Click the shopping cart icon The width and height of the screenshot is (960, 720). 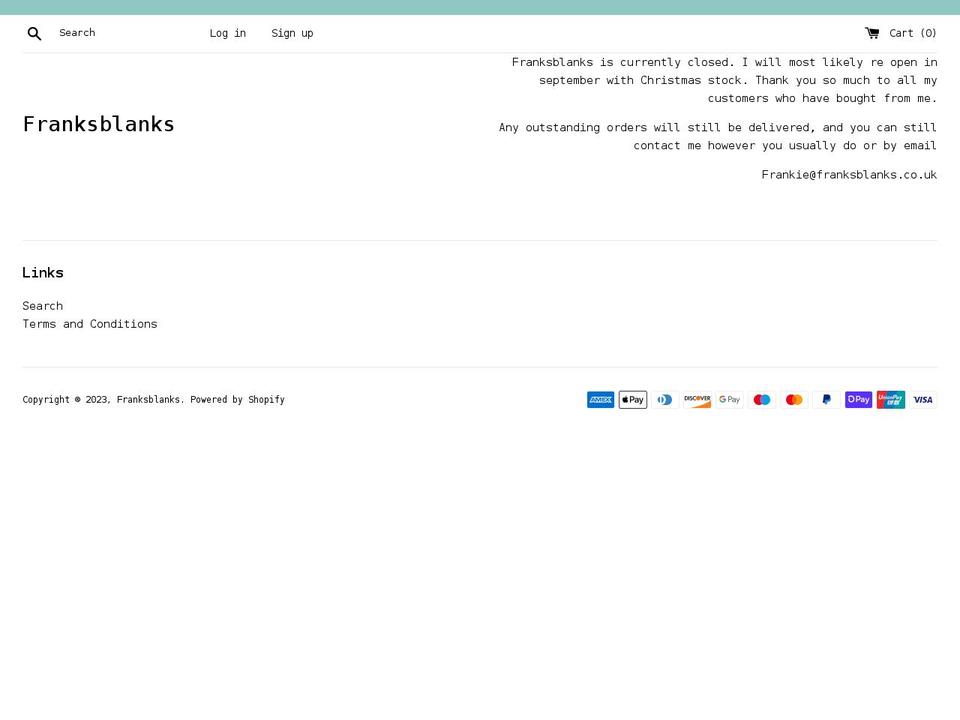tap(872, 32)
